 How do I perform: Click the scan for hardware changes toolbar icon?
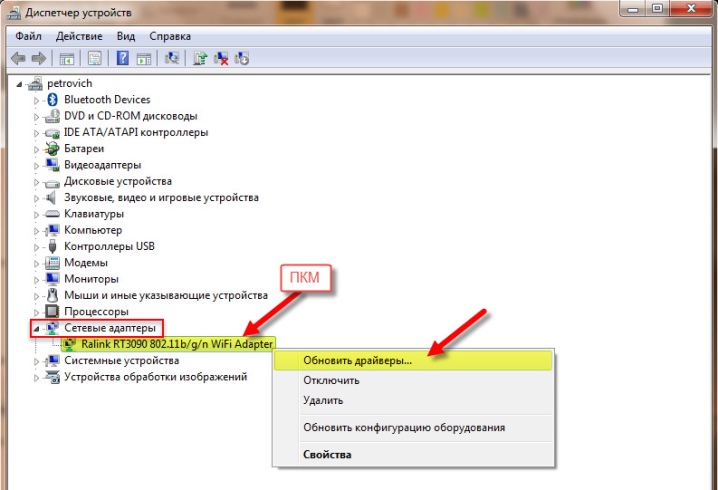pos(172,58)
